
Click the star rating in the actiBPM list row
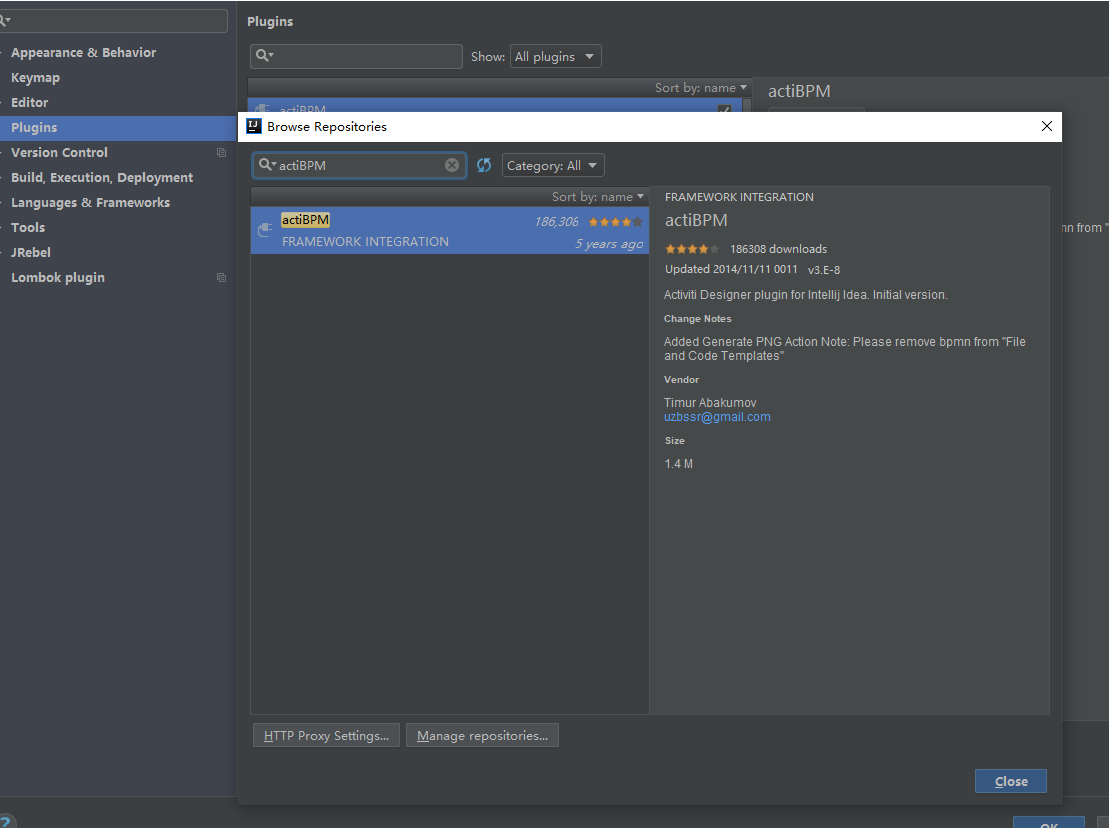click(615, 222)
